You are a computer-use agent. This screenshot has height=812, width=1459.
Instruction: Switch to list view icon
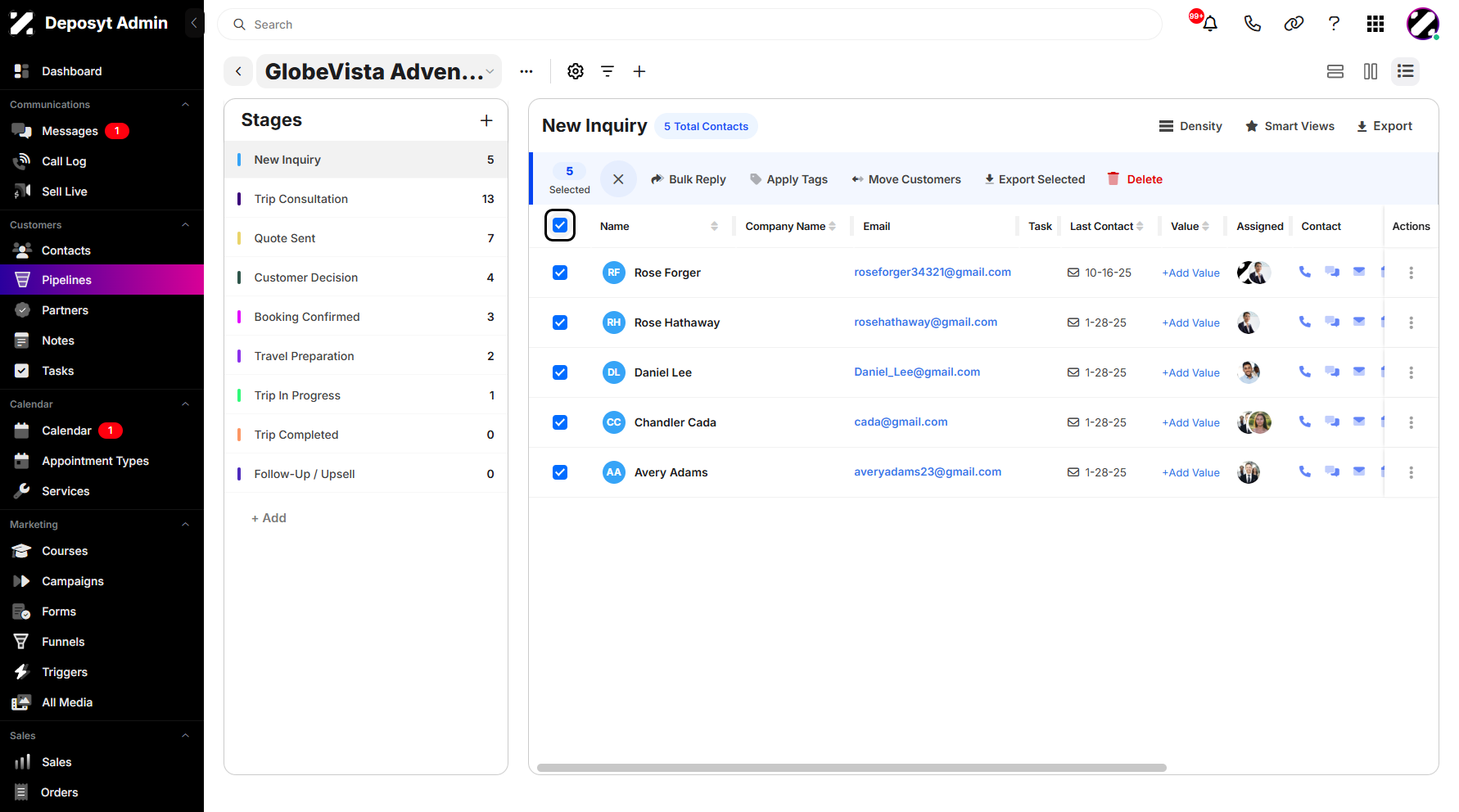click(1406, 71)
